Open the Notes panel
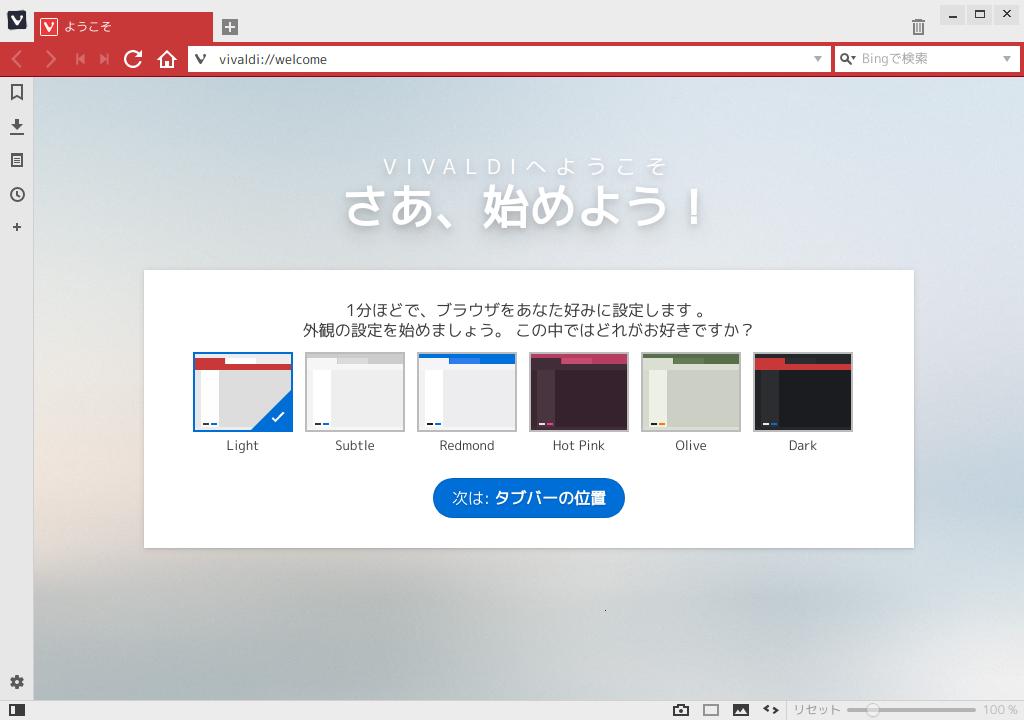The image size is (1024, 720). (x=17, y=160)
